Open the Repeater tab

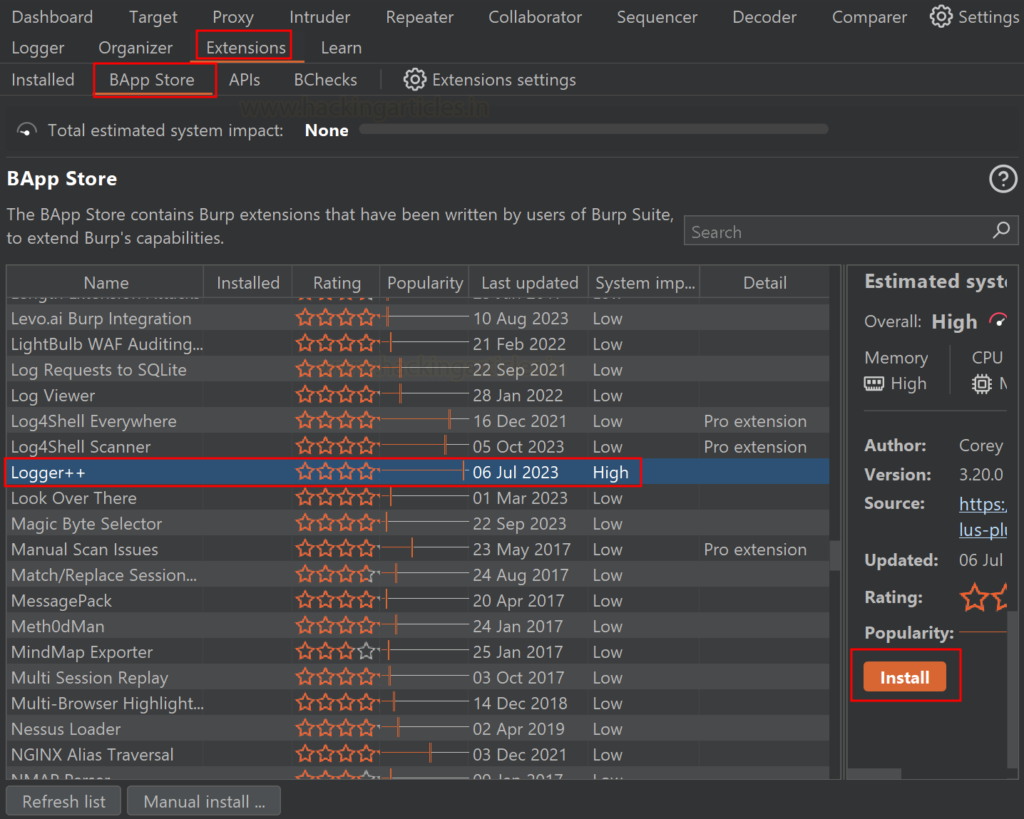(419, 17)
